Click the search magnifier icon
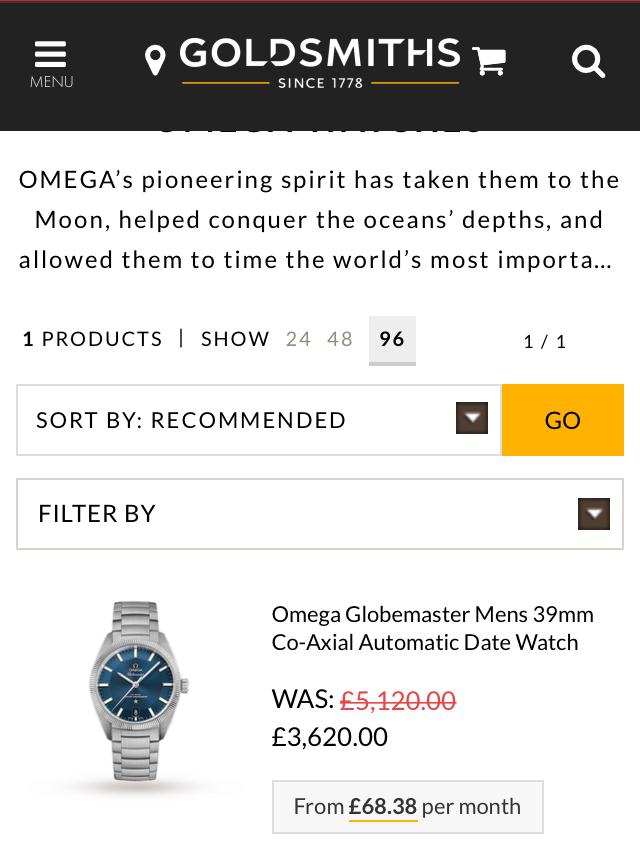This screenshot has height=859, width=640. tap(588, 62)
